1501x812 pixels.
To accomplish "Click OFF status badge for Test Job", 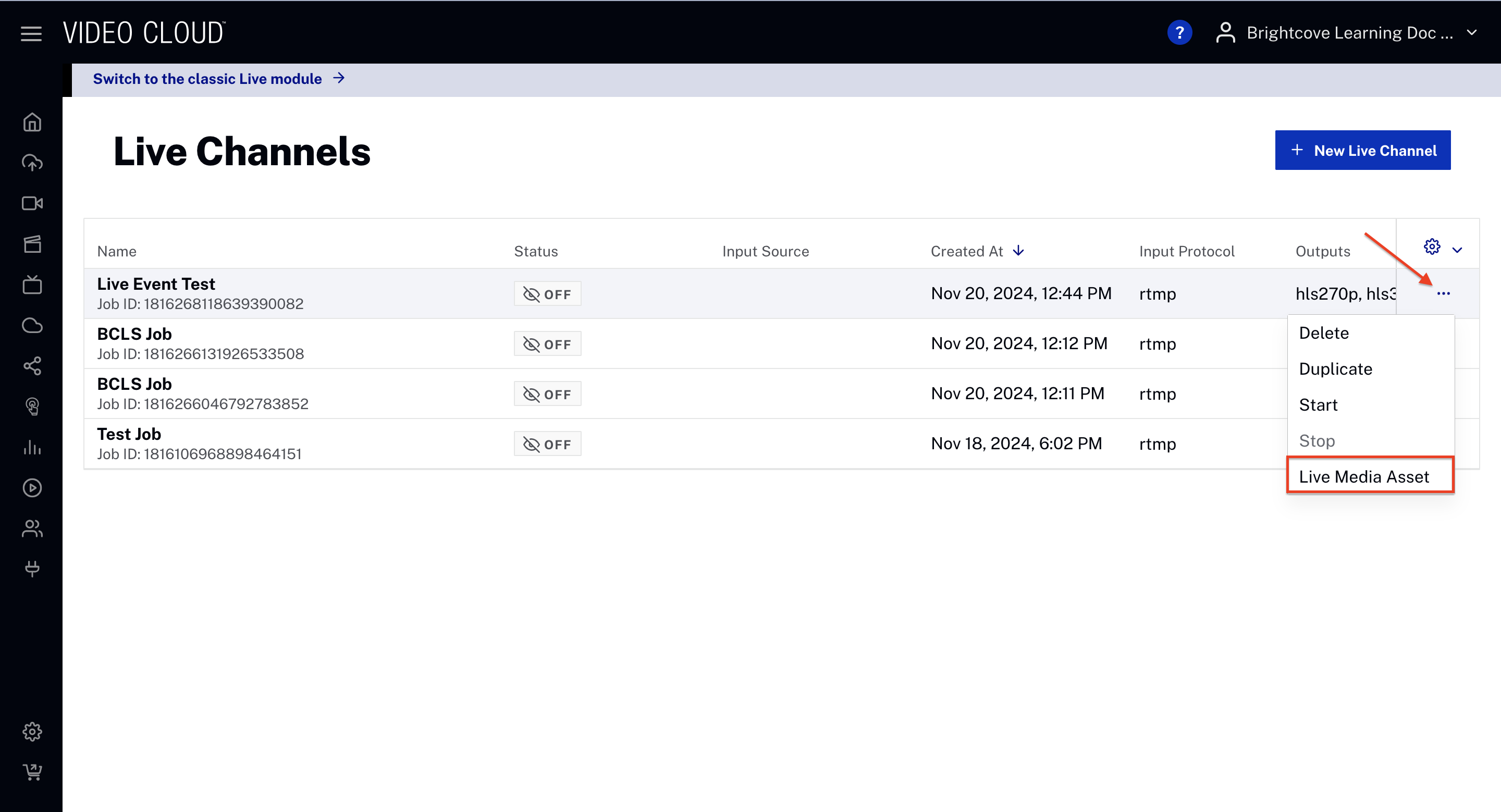I will click(547, 445).
